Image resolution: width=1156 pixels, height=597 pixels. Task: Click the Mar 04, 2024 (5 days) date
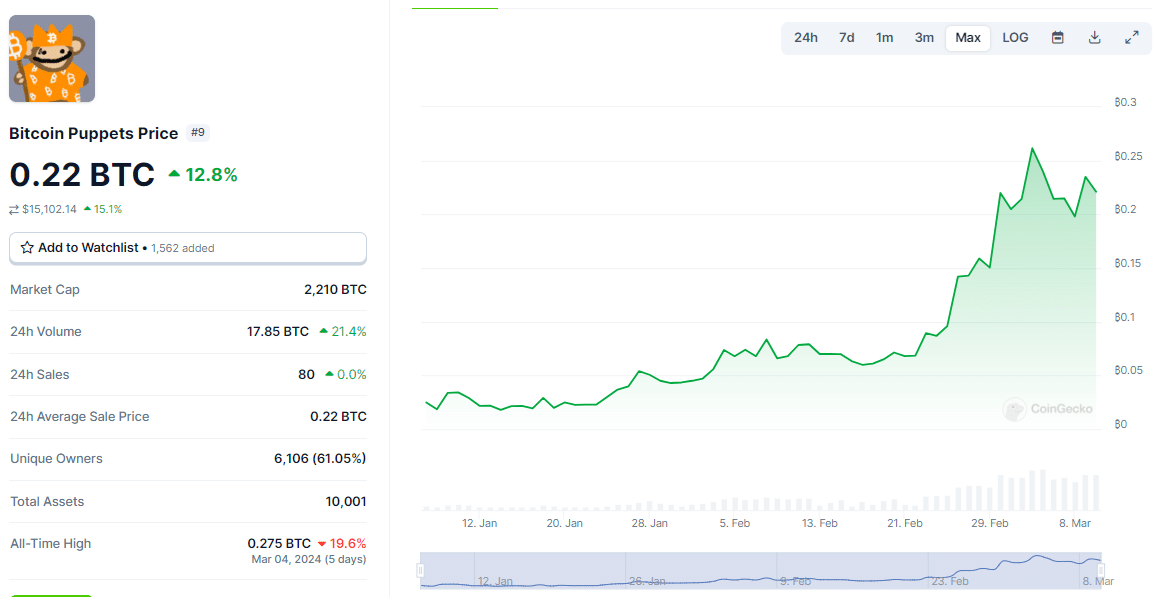(309, 559)
